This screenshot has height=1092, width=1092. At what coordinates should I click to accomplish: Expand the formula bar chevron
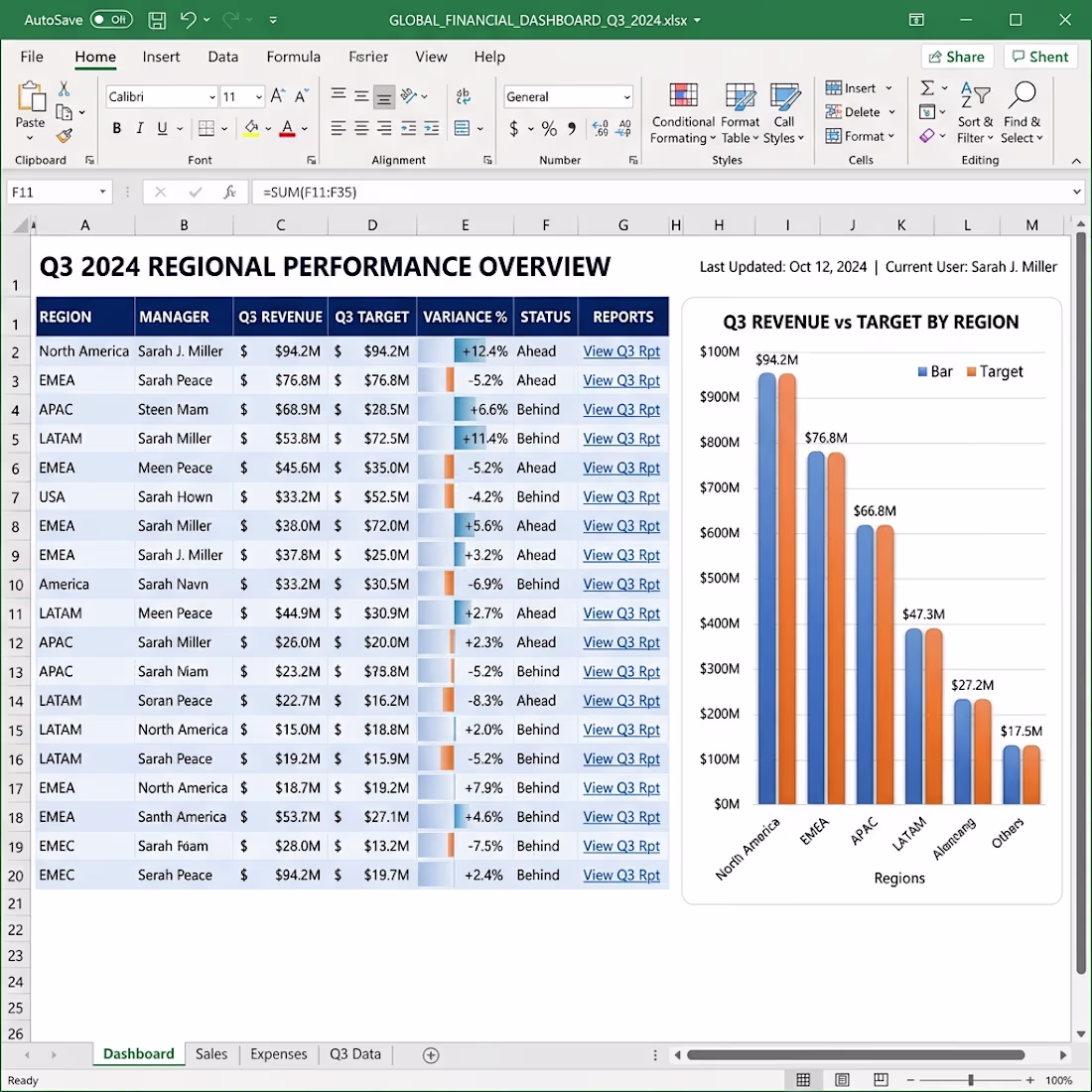(1076, 193)
